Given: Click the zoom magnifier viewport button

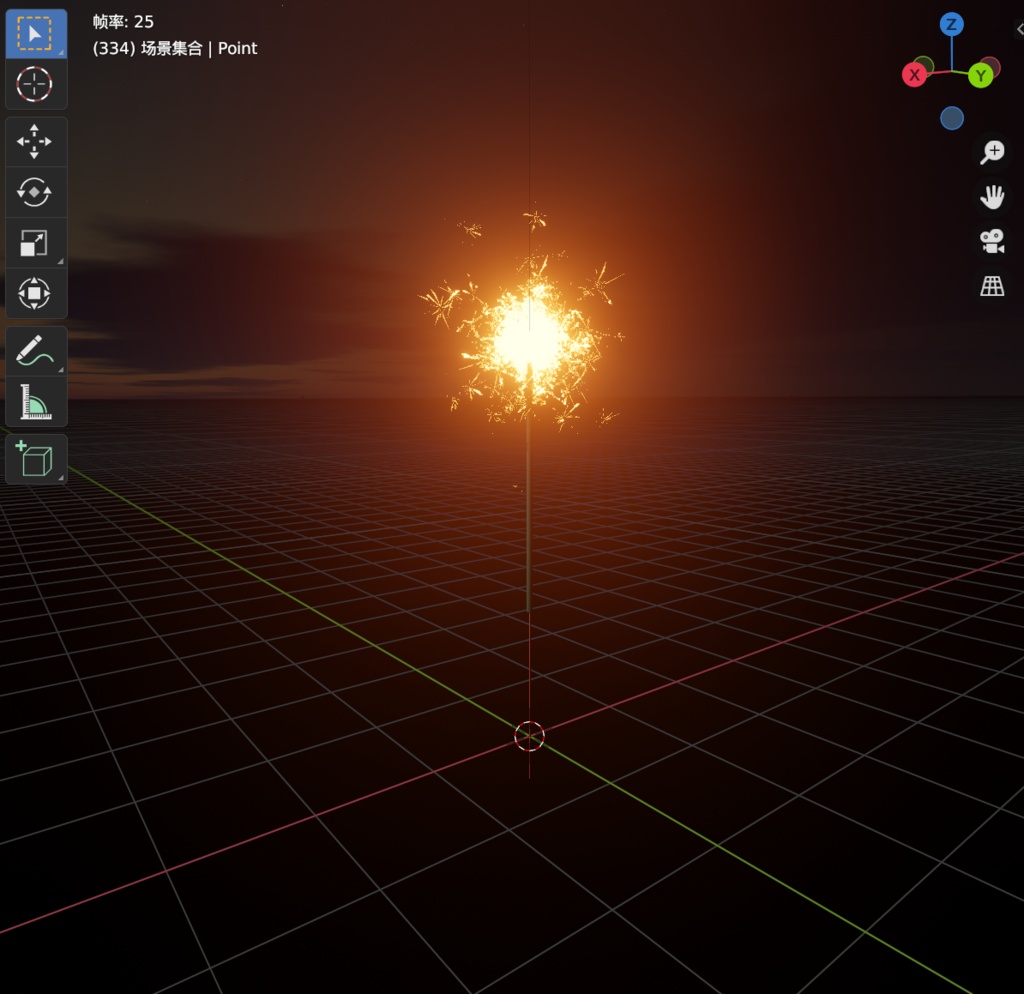Looking at the screenshot, I should click(992, 152).
